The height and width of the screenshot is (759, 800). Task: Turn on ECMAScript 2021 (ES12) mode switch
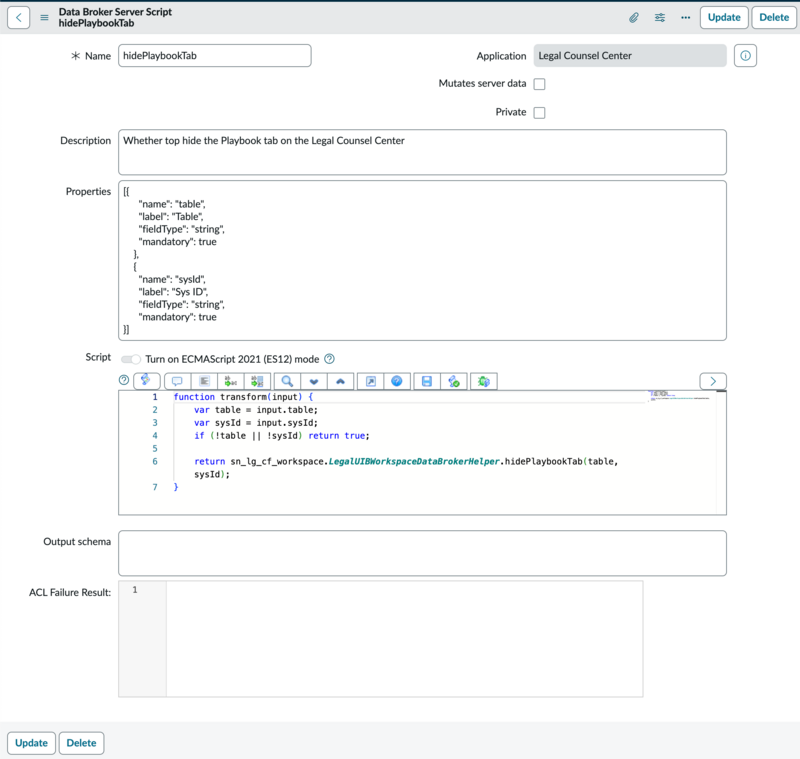click(x=131, y=359)
